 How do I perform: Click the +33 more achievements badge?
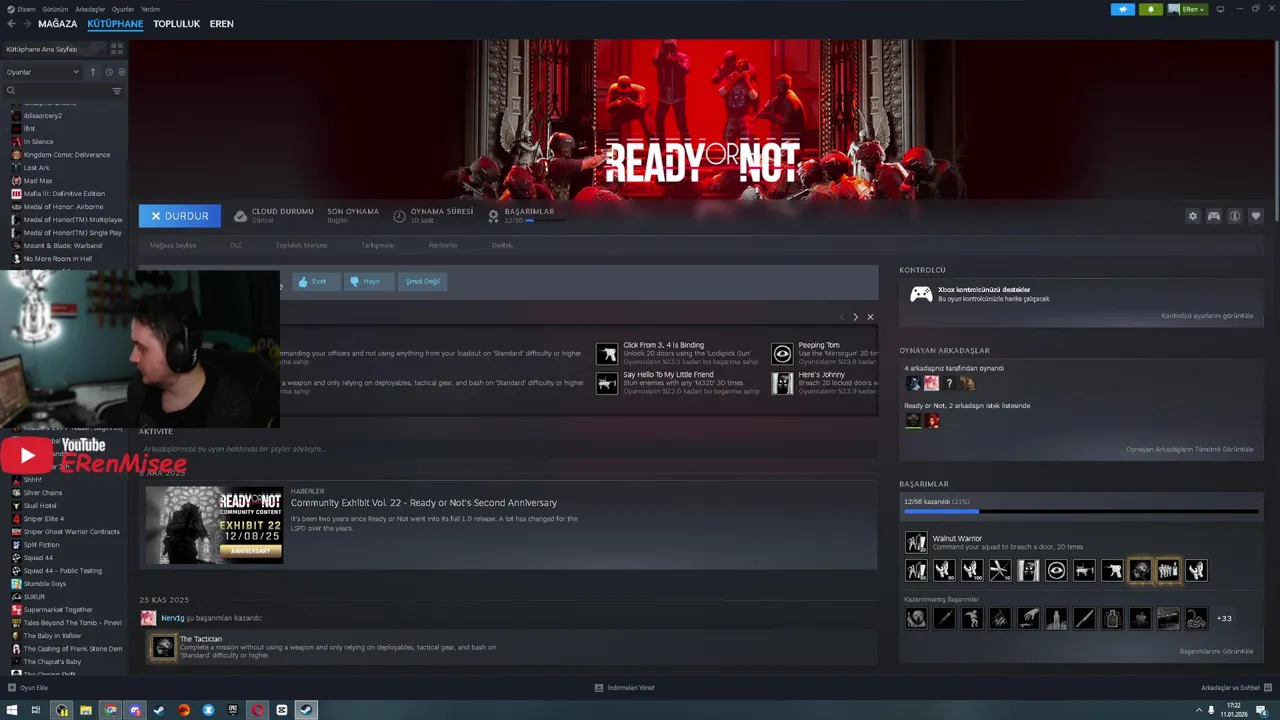[1224, 619]
